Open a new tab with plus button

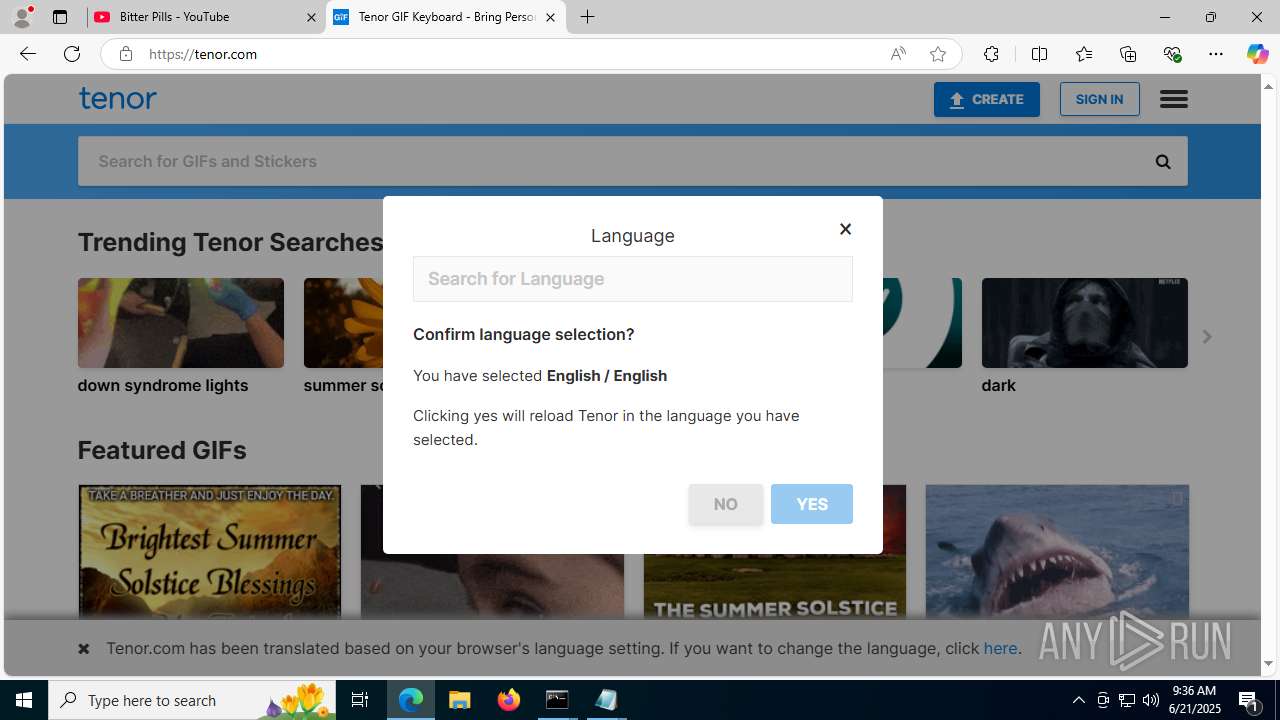pyautogui.click(x=588, y=17)
